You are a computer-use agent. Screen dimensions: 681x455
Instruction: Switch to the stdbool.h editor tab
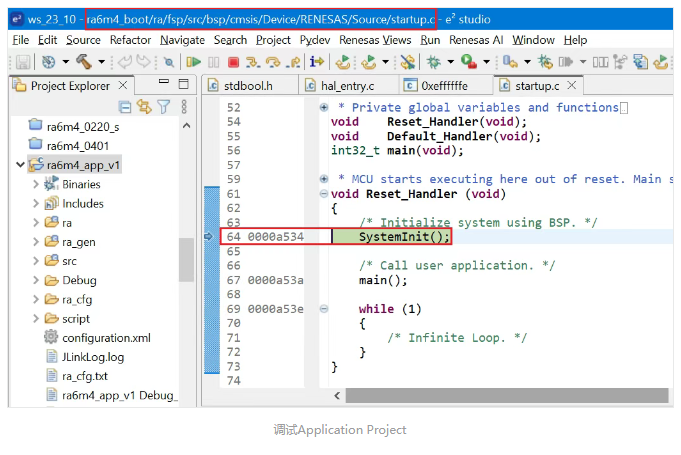click(x=248, y=86)
